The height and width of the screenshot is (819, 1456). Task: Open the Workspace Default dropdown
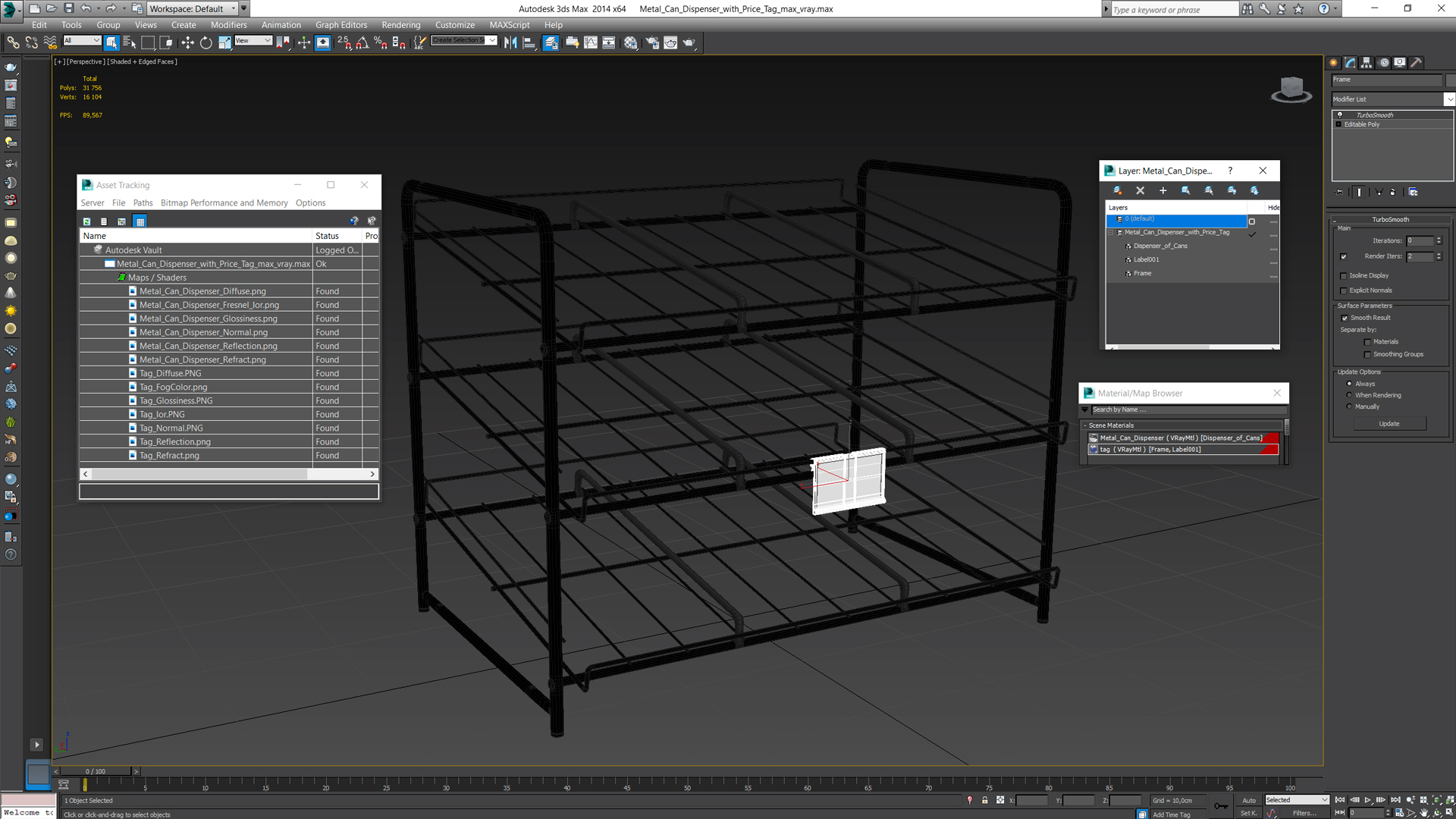coord(193,8)
